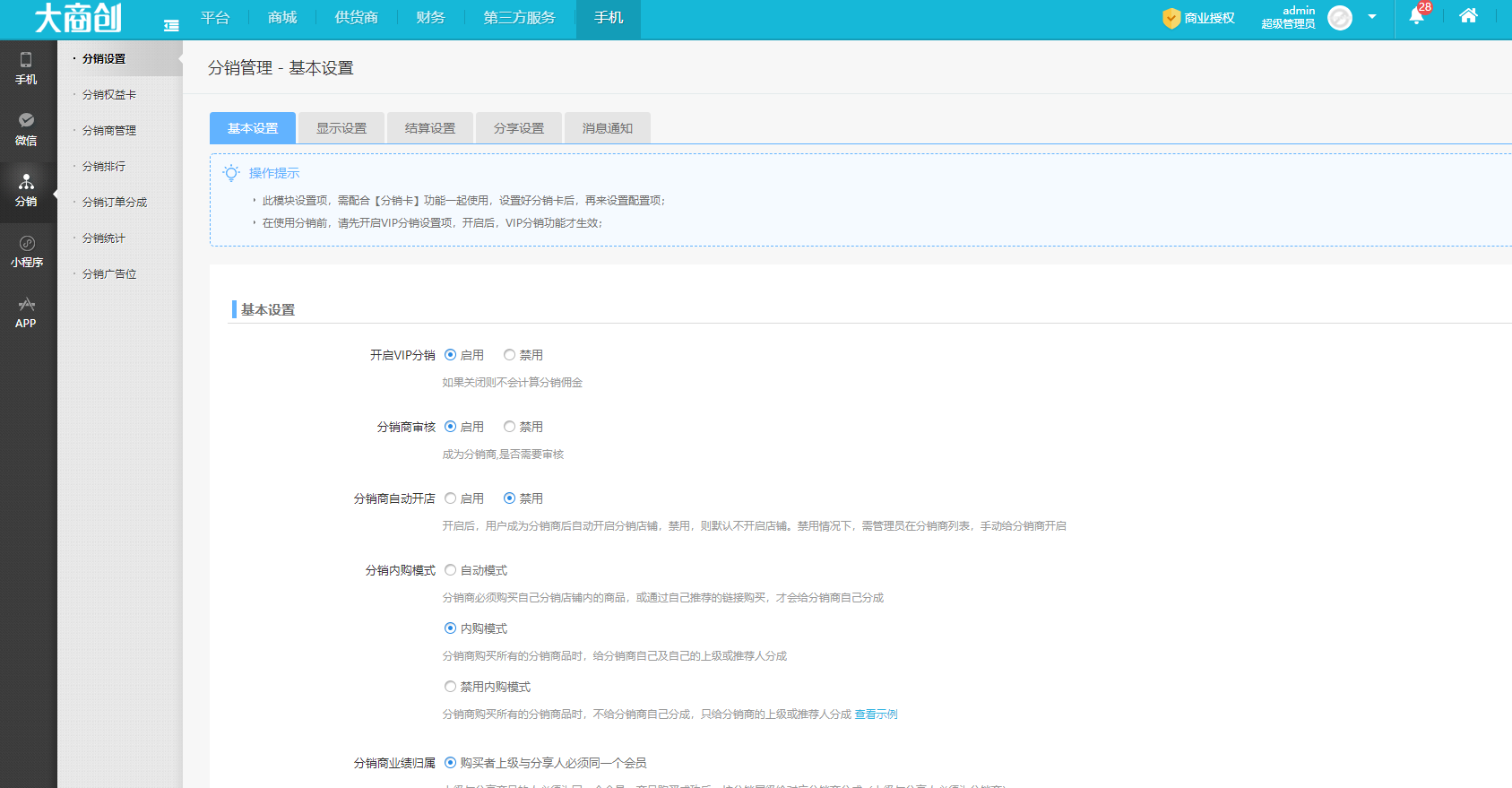Image resolution: width=1512 pixels, height=788 pixels.
Task: Switch to the 消息通知 tab
Action: (608, 128)
